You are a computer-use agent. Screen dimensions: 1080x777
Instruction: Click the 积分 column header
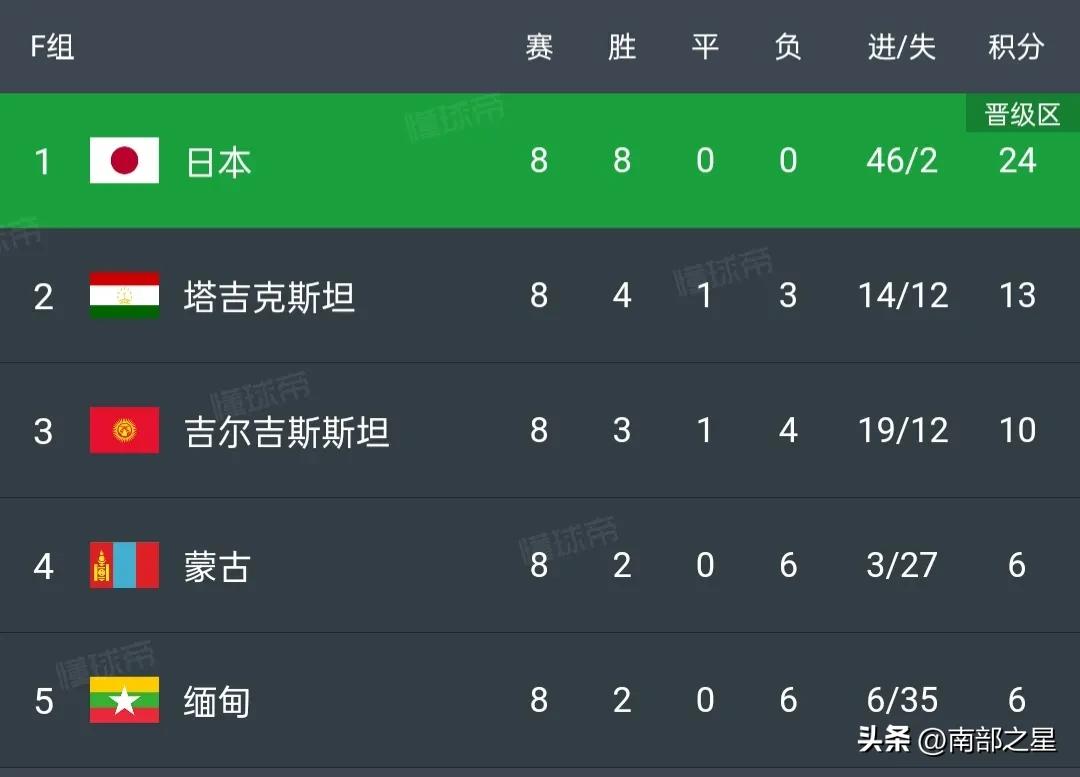[x=1016, y=47]
